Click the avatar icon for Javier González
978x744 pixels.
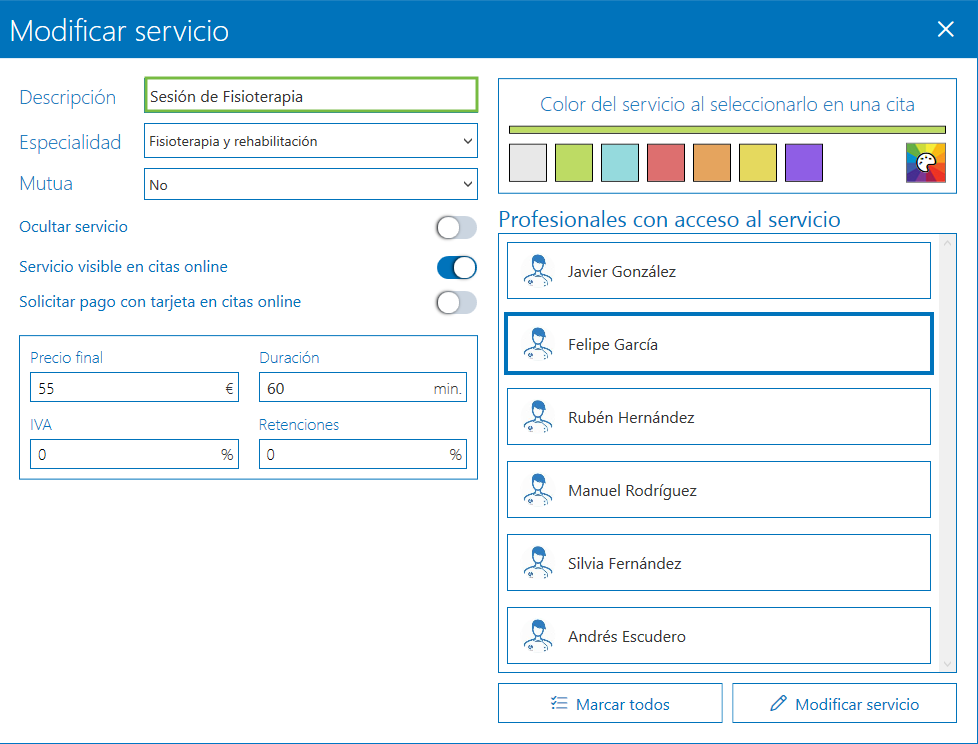pos(538,270)
